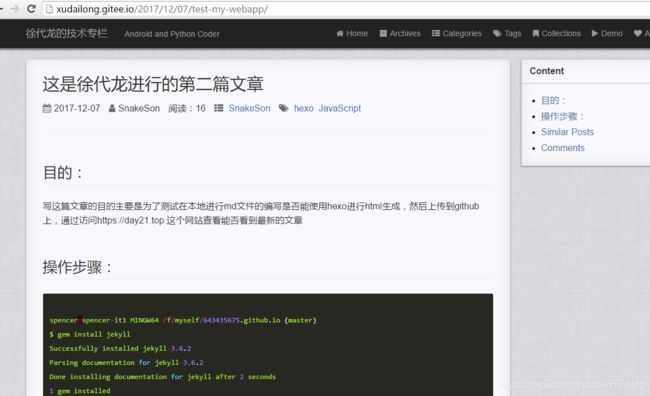The height and width of the screenshot is (396, 650).
Task: Click the address bar URL field
Action: [346, 9]
